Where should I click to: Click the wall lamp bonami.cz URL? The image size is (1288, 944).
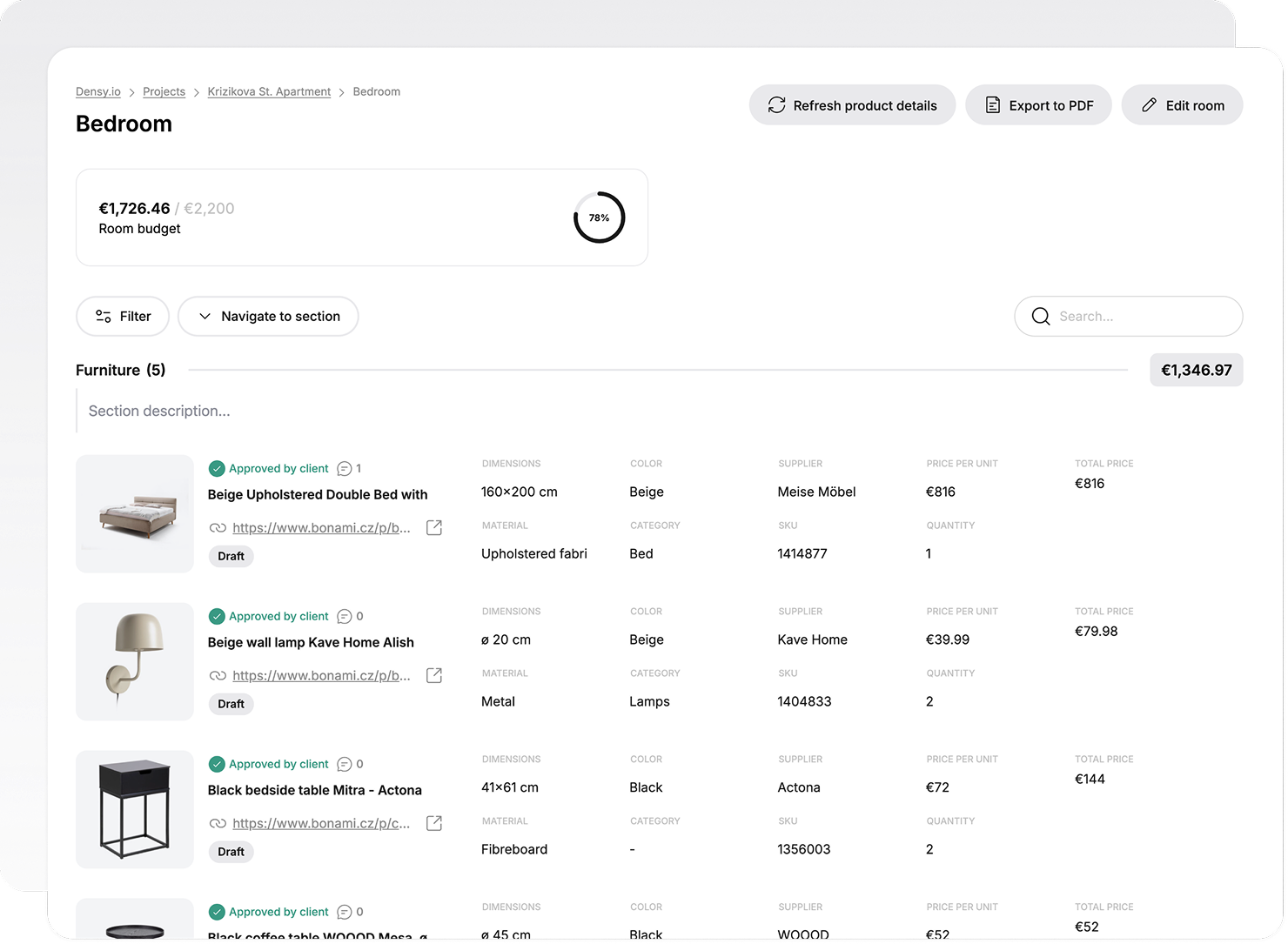coord(321,675)
